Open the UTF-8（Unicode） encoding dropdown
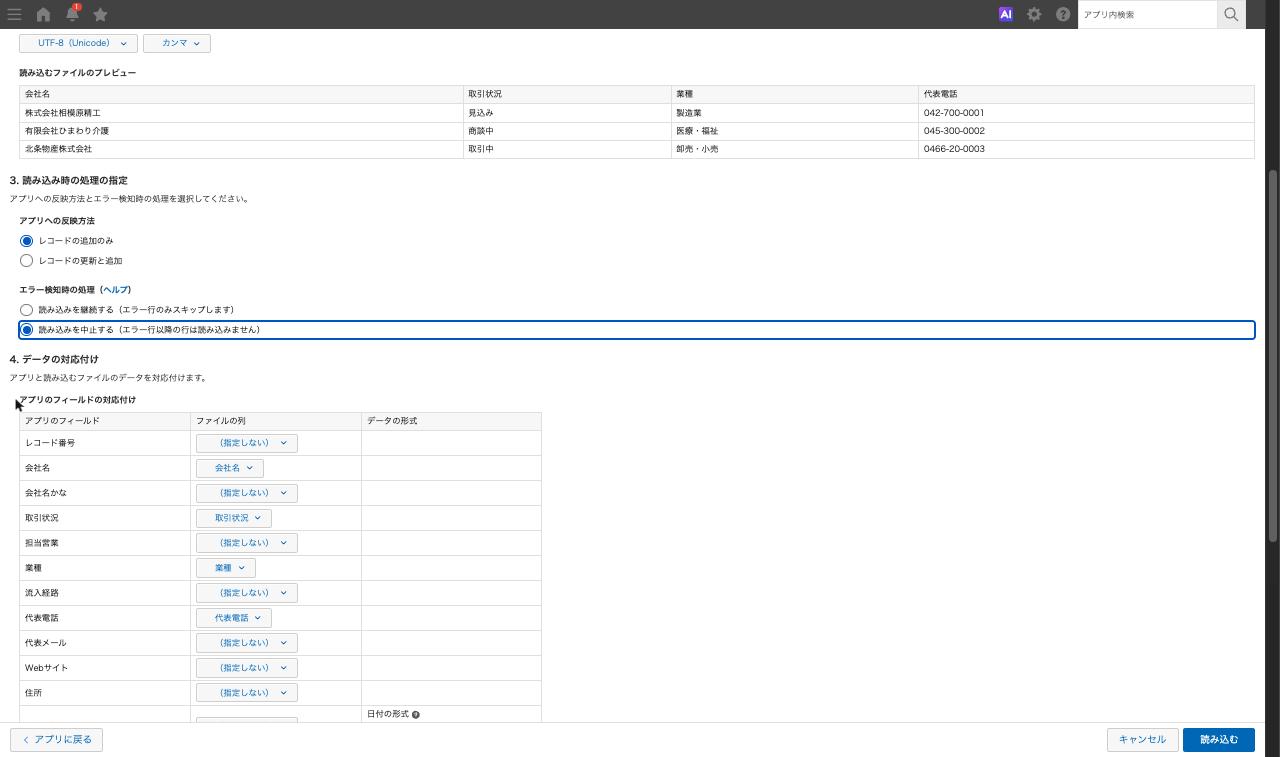 click(78, 43)
